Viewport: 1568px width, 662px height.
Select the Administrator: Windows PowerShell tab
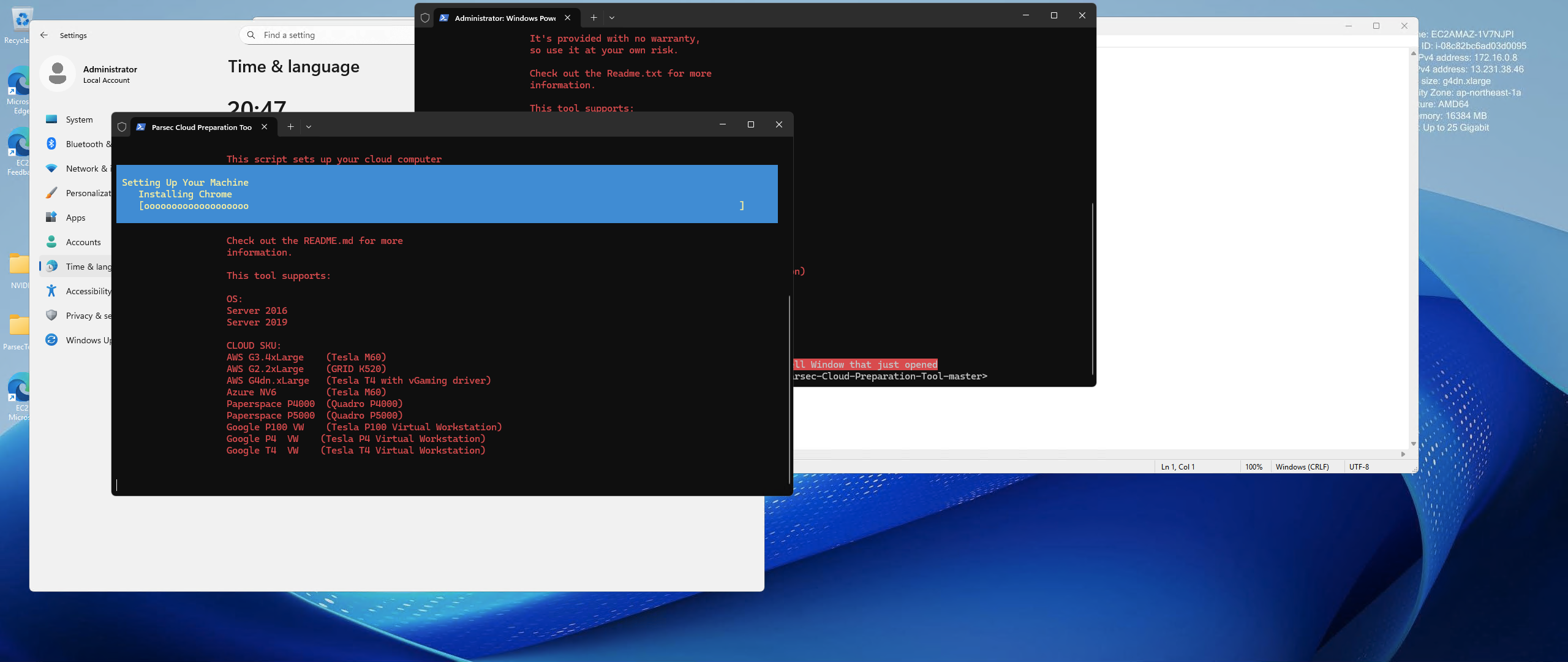(504, 18)
